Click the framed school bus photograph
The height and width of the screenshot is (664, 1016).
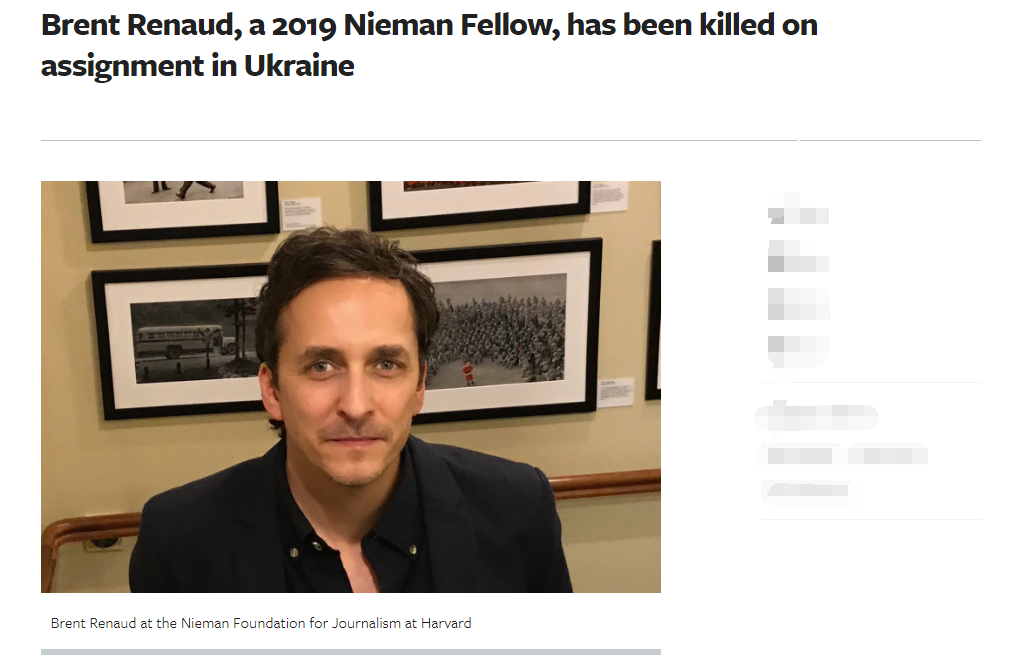click(x=180, y=338)
